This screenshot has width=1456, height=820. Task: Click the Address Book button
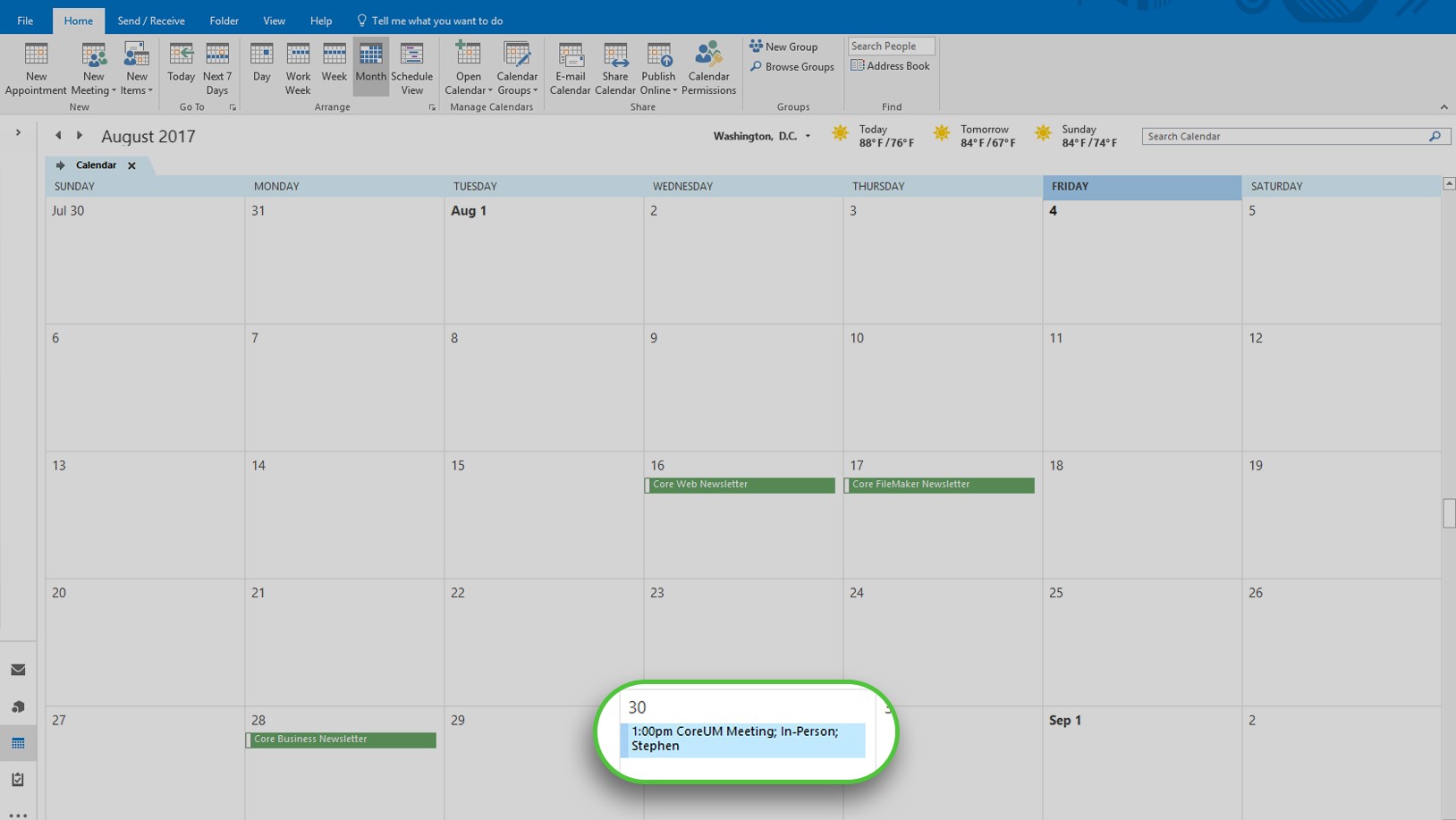click(x=890, y=66)
